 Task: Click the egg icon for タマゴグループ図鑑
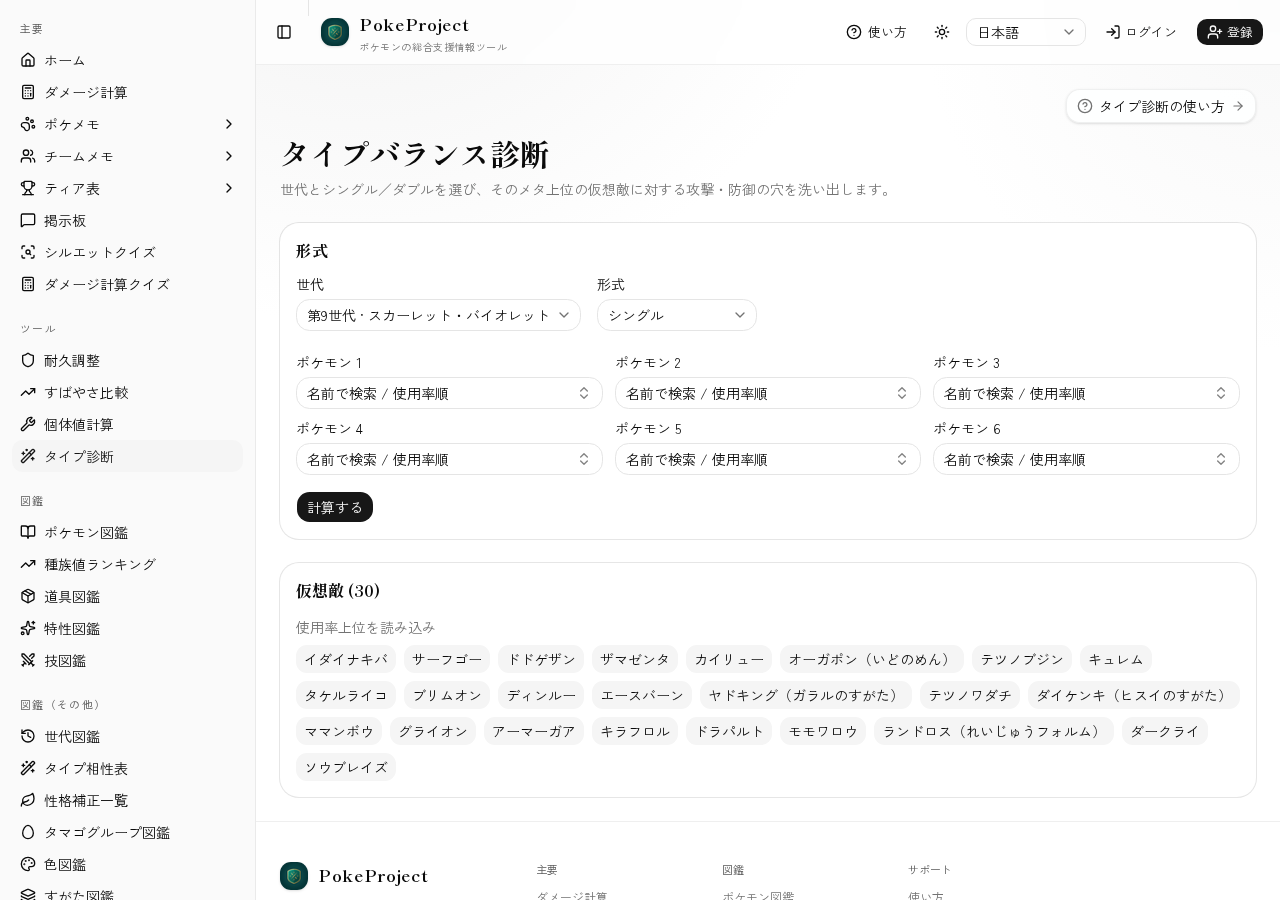[x=28, y=832]
